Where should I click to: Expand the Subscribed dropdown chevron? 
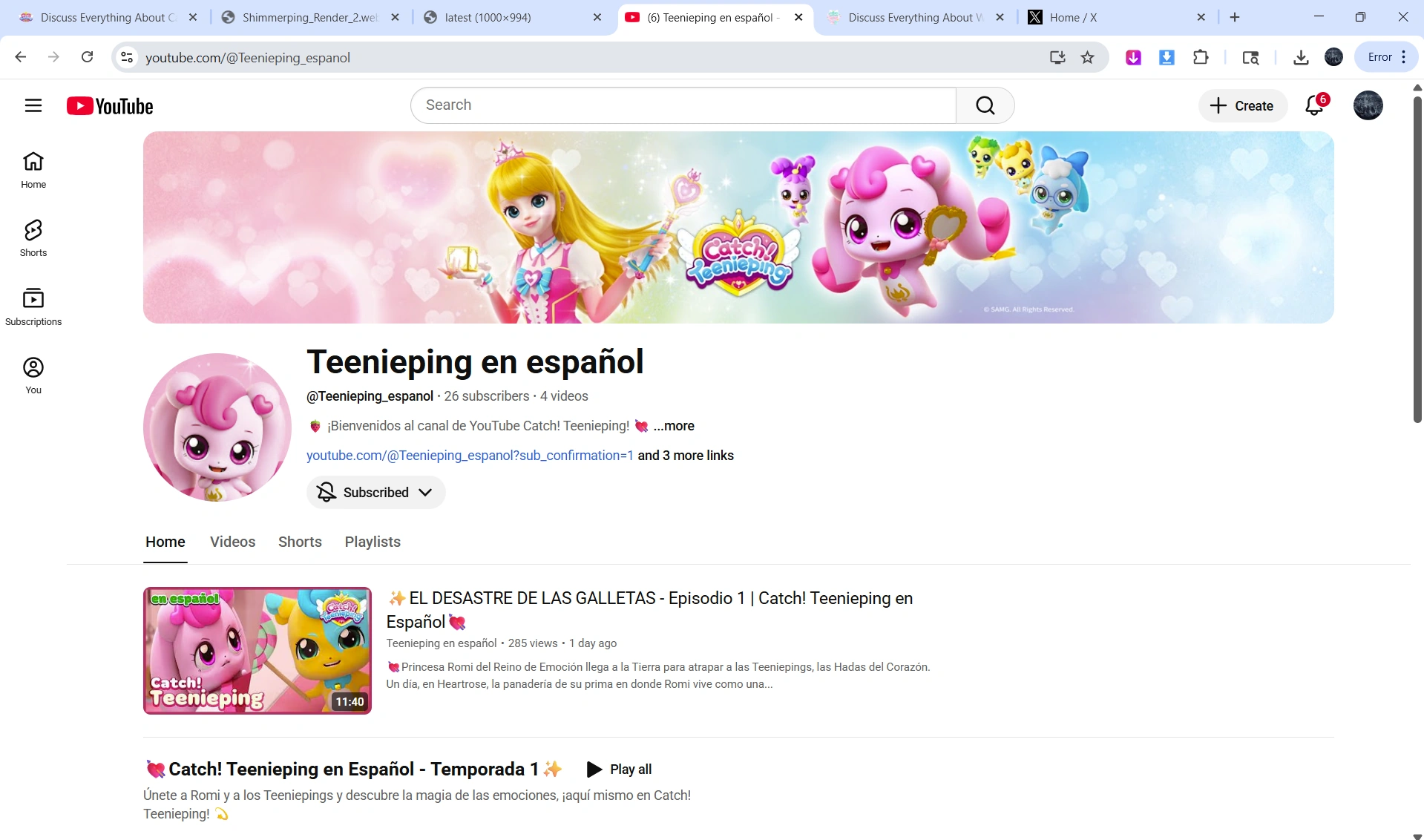click(x=425, y=492)
